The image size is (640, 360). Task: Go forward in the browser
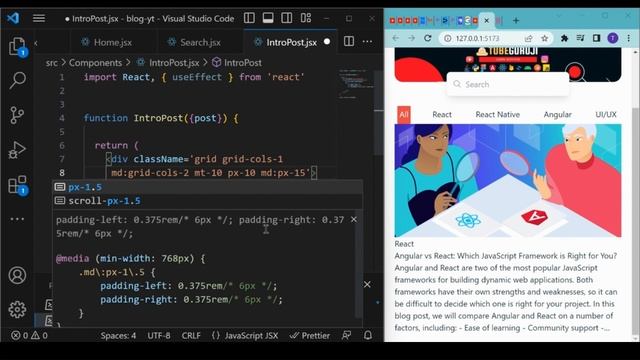click(411, 38)
